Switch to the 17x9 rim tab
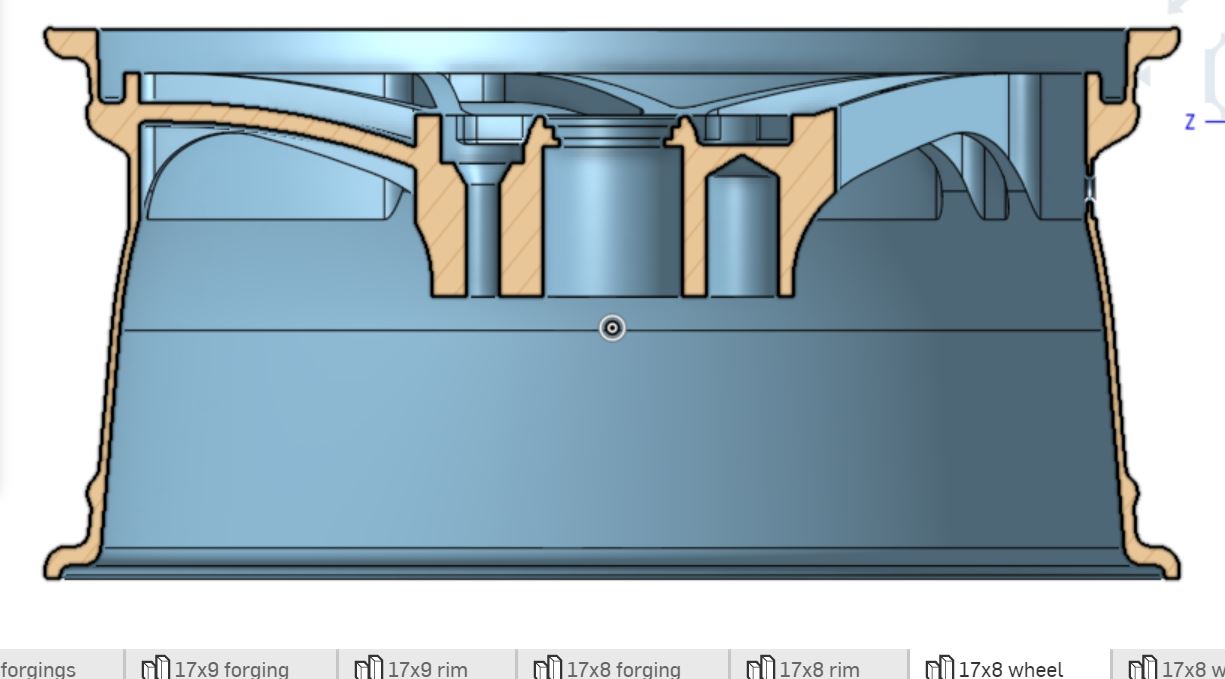 [427, 668]
